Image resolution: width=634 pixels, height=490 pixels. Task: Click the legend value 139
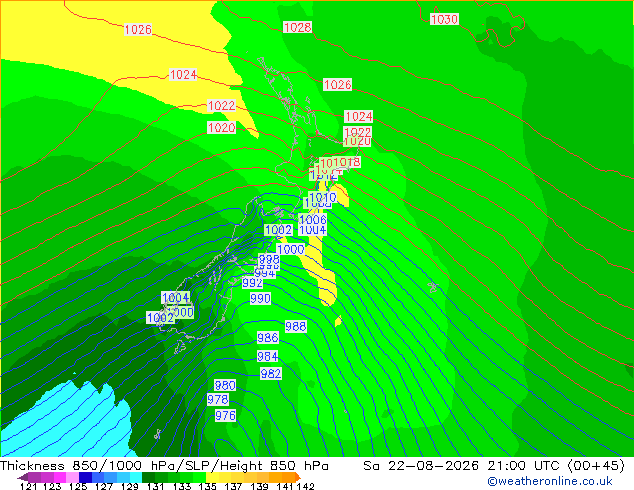[259, 486]
